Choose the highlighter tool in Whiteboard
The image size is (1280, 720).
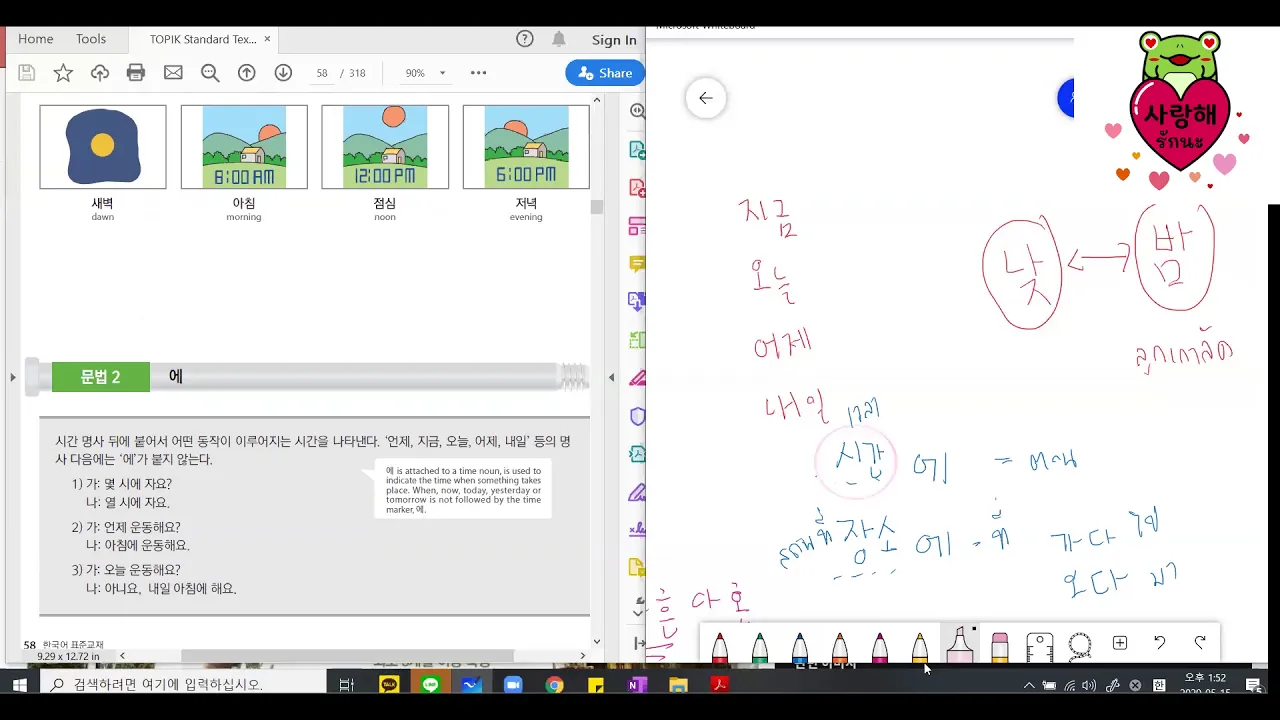tap(960, 645)
